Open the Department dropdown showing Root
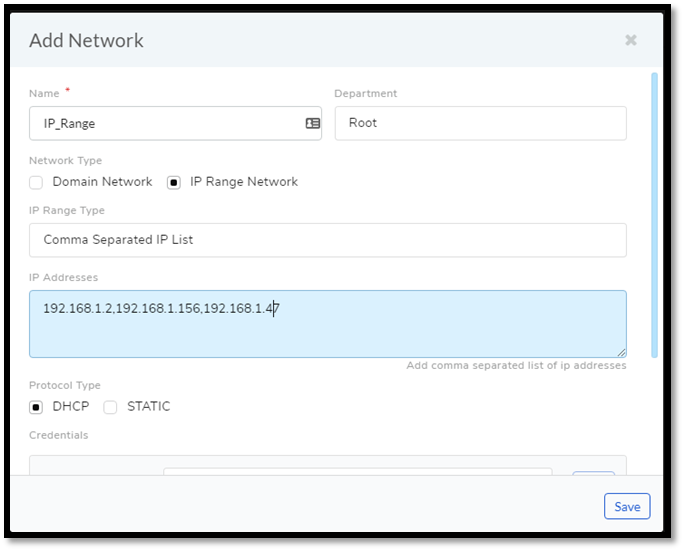Viewport: 684px width, 551px height. [x=481, y=123]
